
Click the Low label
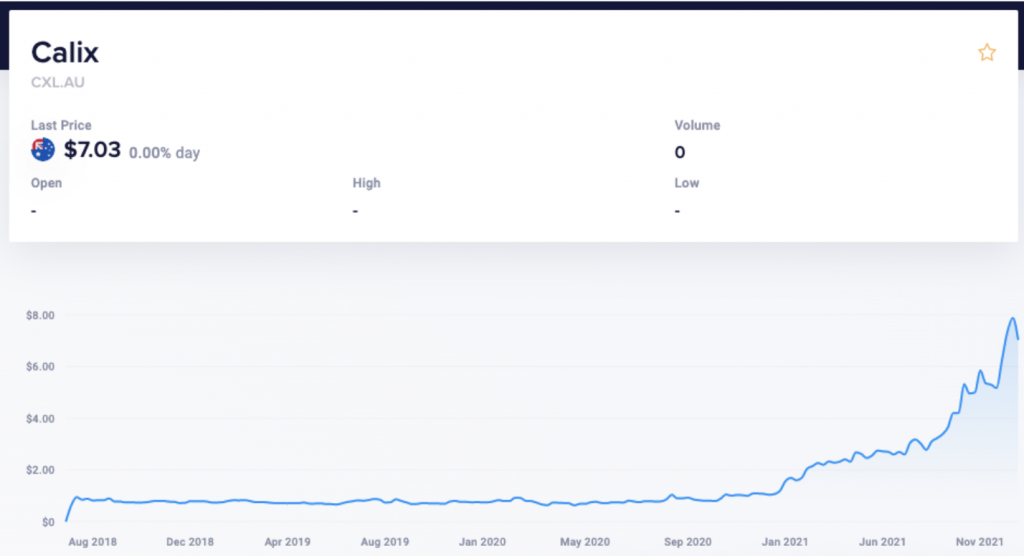(x=686, y=184)
